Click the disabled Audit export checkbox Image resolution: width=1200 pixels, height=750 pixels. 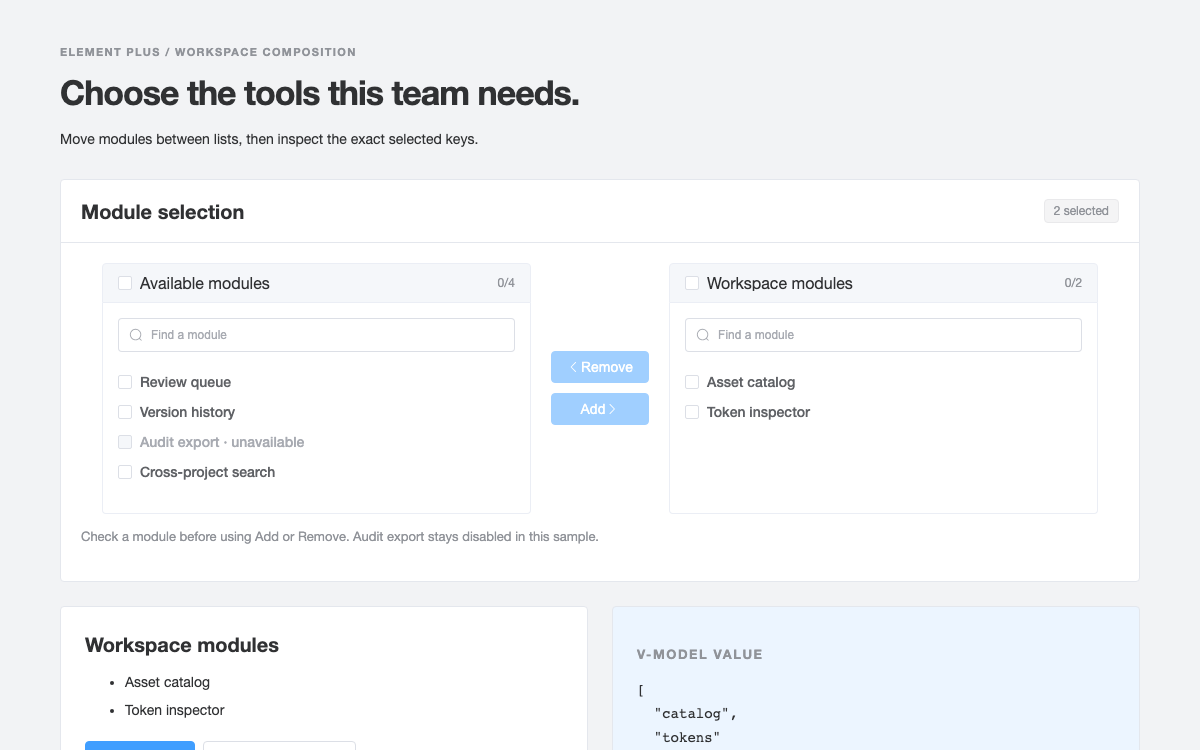tap(125, 442)
